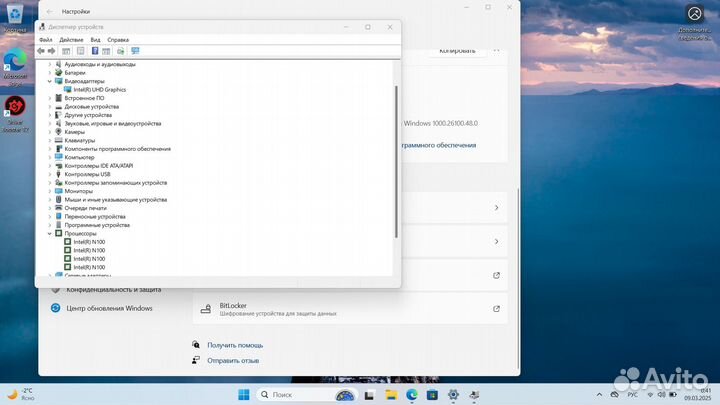
Task: Click the Поиск taskbar search box
Action: (307, 394)
